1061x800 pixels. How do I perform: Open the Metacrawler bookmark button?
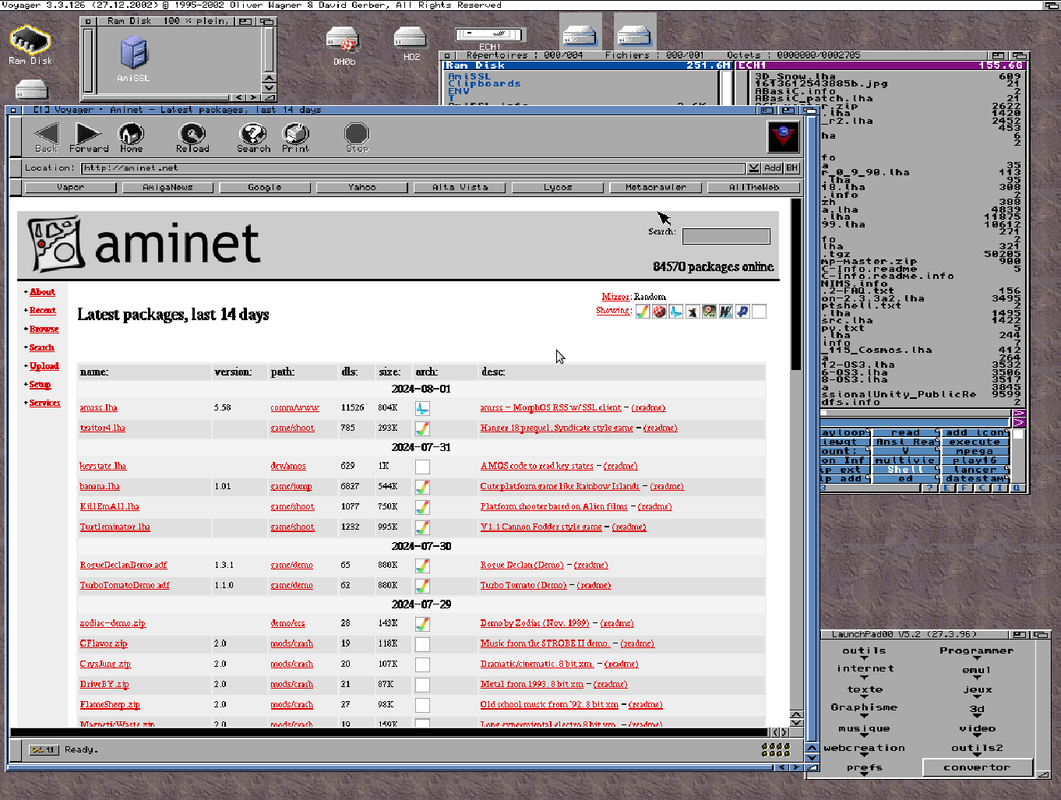[x=655, y=187]
